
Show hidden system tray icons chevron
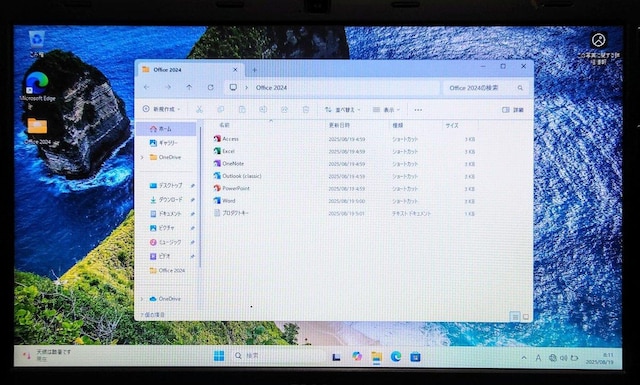pos(524,358)
